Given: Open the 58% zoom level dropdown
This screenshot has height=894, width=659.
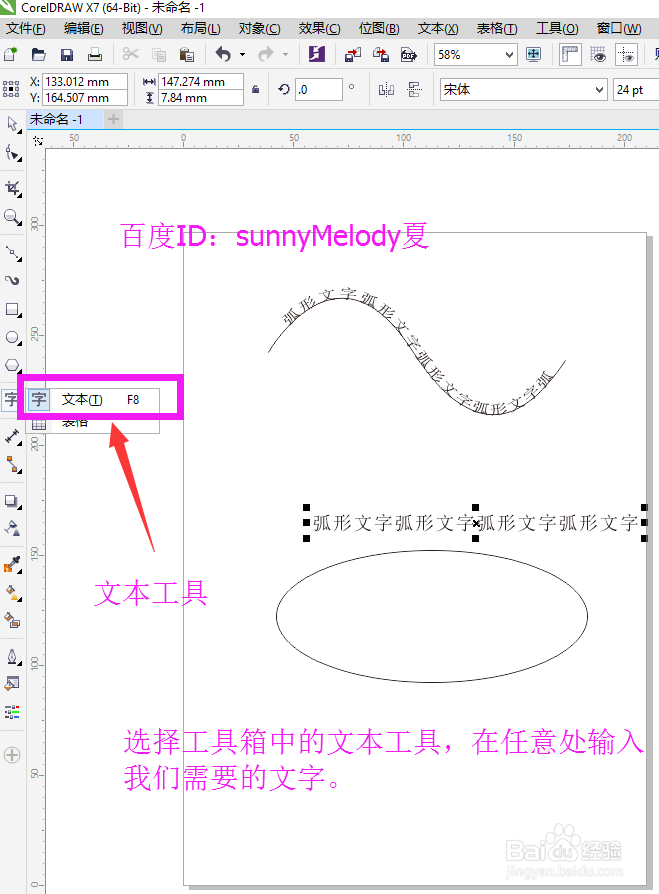Looking at the screenshot, I should point(509,55).
